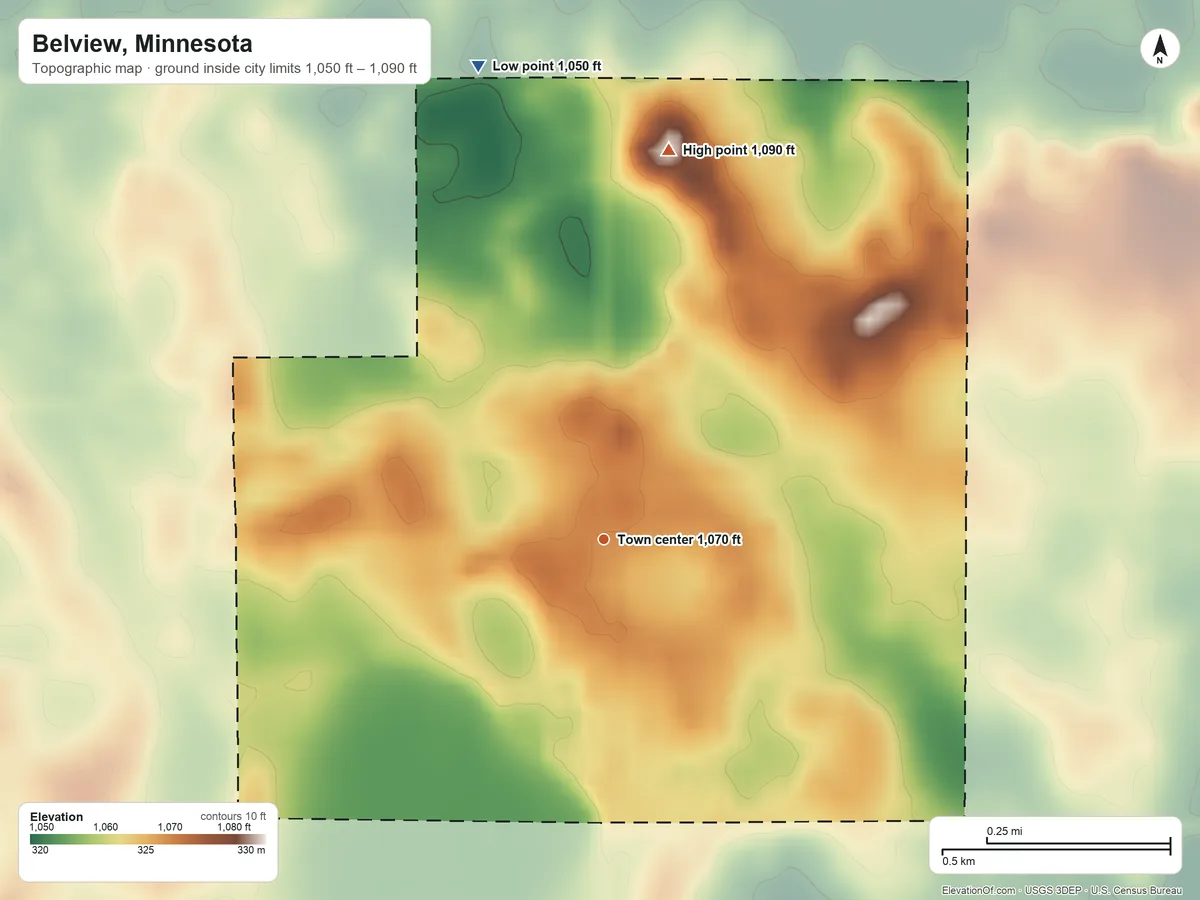Click the '320' metric legend label
This screenshot has height=900, width=1200.
click(40, 851)
